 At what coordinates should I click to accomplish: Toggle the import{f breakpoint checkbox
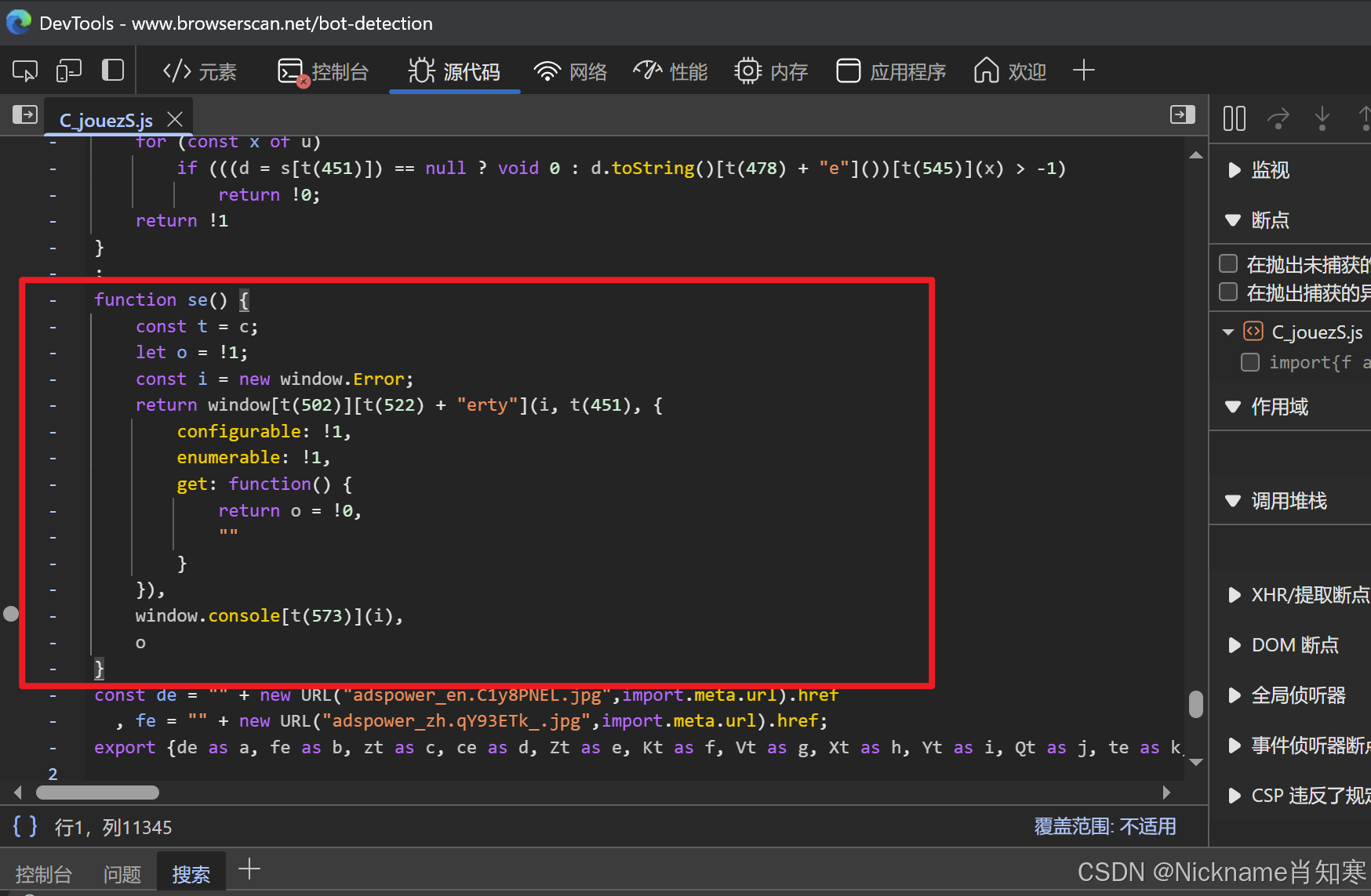point(1250,362)
